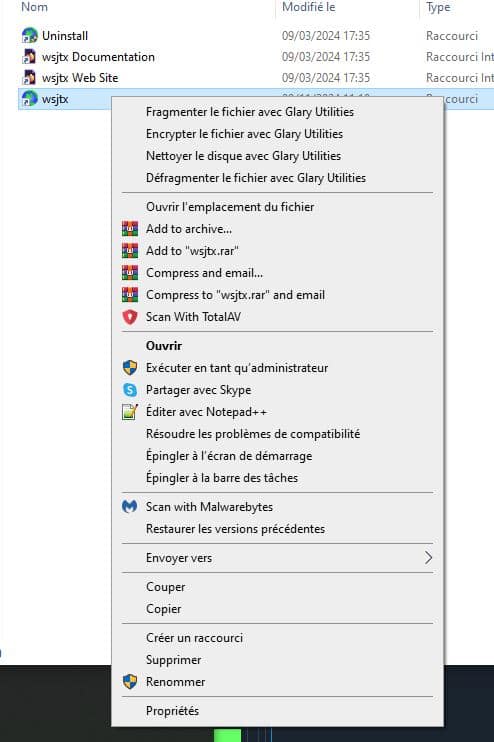Click the shield icon beside Renommer
Screen dimensions: 494x742
[x=130, y=681]
